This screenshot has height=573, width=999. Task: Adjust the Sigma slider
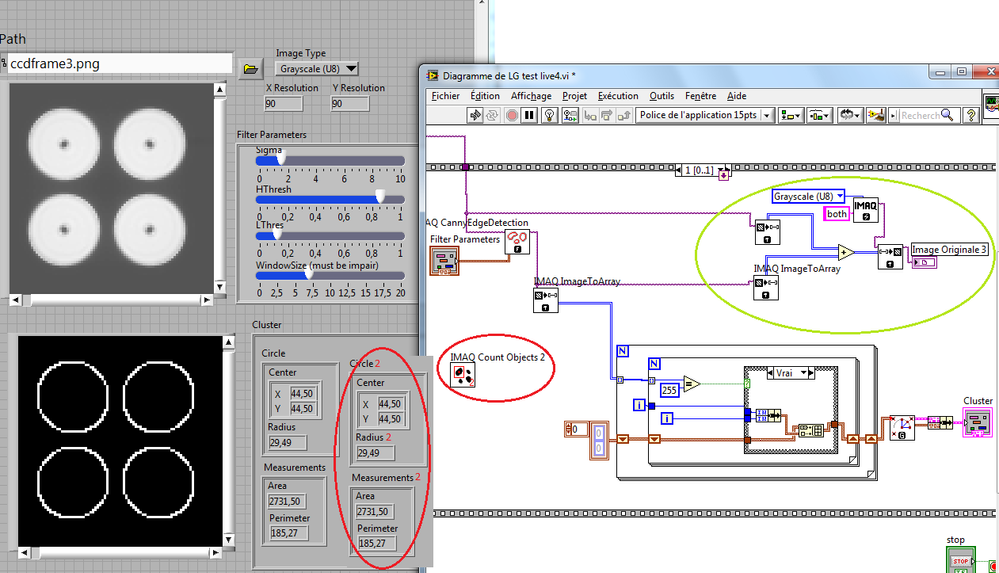330,161
